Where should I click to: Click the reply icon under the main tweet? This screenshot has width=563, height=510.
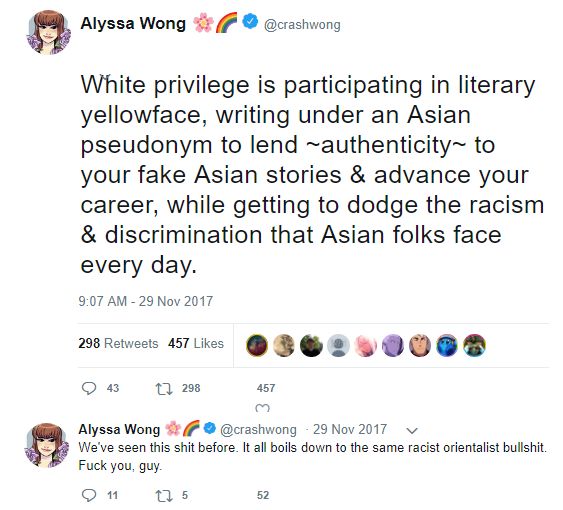(89, 388)
